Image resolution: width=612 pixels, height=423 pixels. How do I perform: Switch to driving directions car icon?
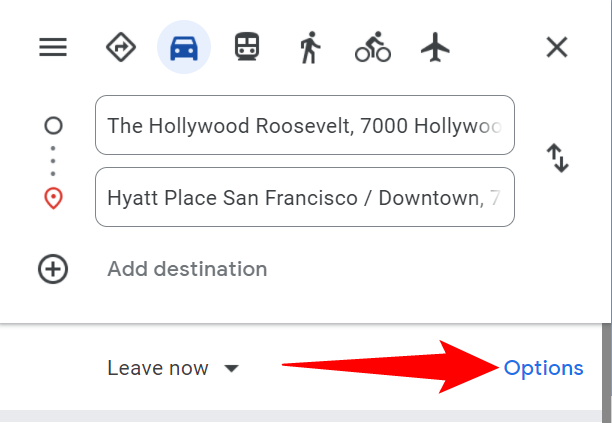[x=184, y=47]
